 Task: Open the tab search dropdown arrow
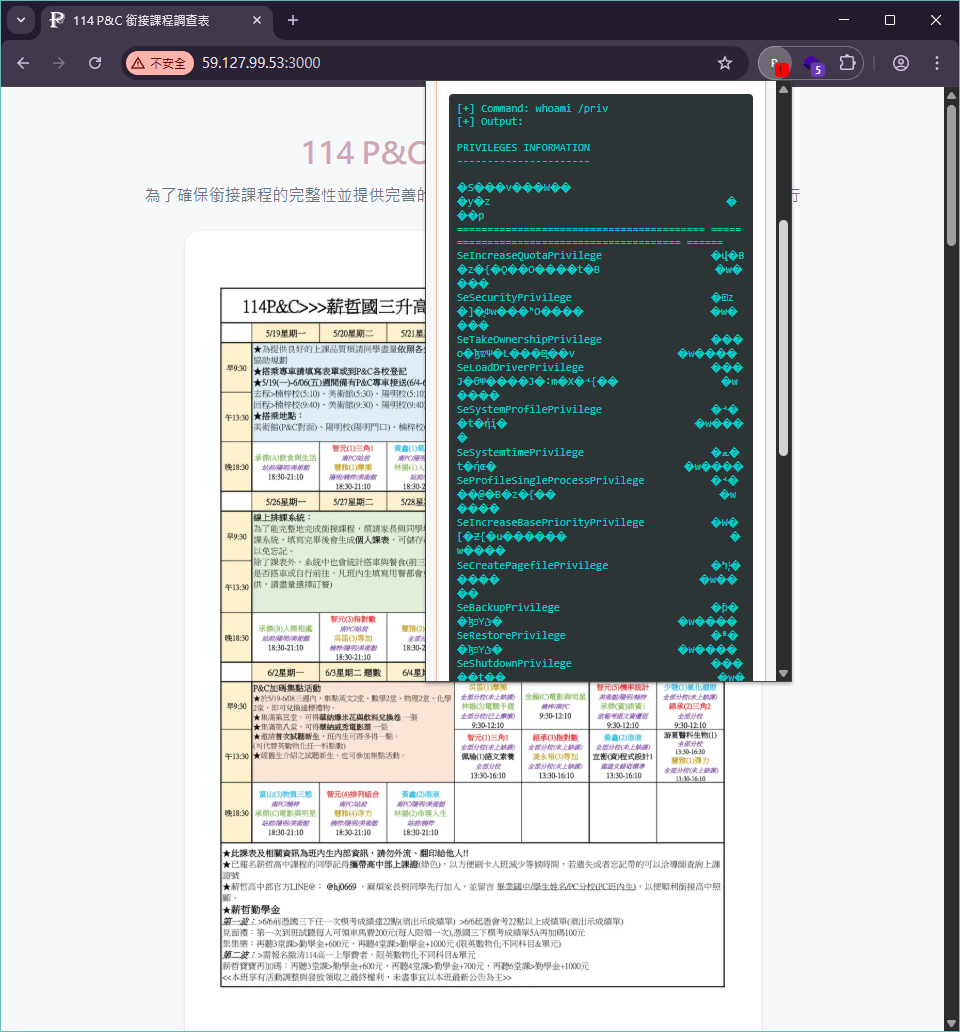pyautogui.click(x=21, y=20)
